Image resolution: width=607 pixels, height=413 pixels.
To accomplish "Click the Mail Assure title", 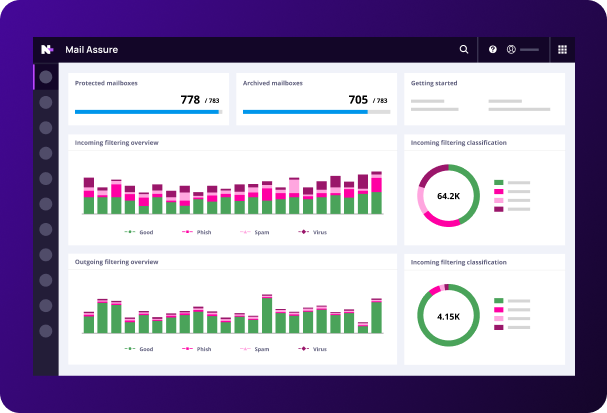I will pos(91,50).
